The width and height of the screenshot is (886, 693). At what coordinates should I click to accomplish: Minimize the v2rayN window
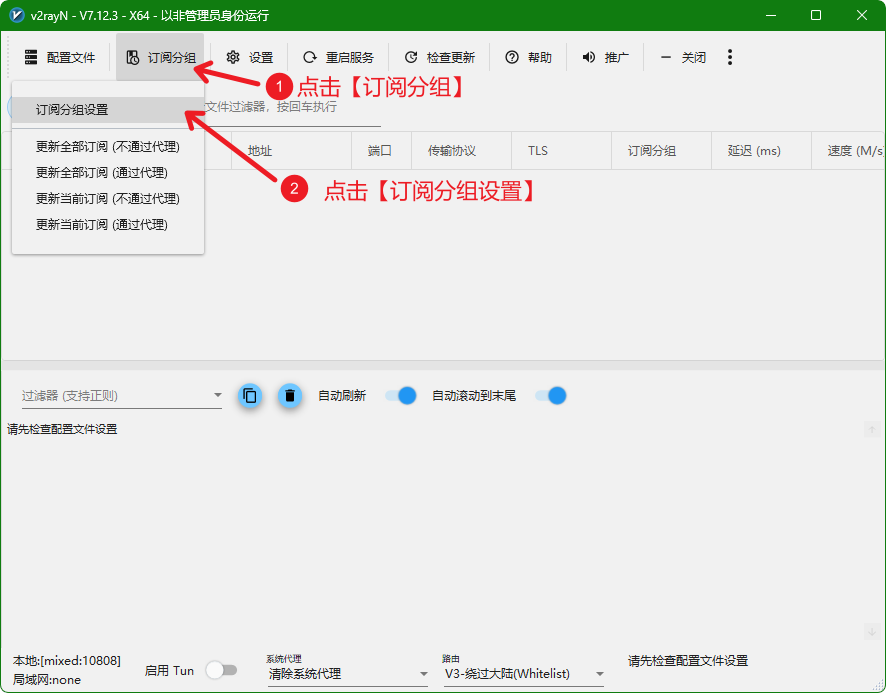point(771,15)
